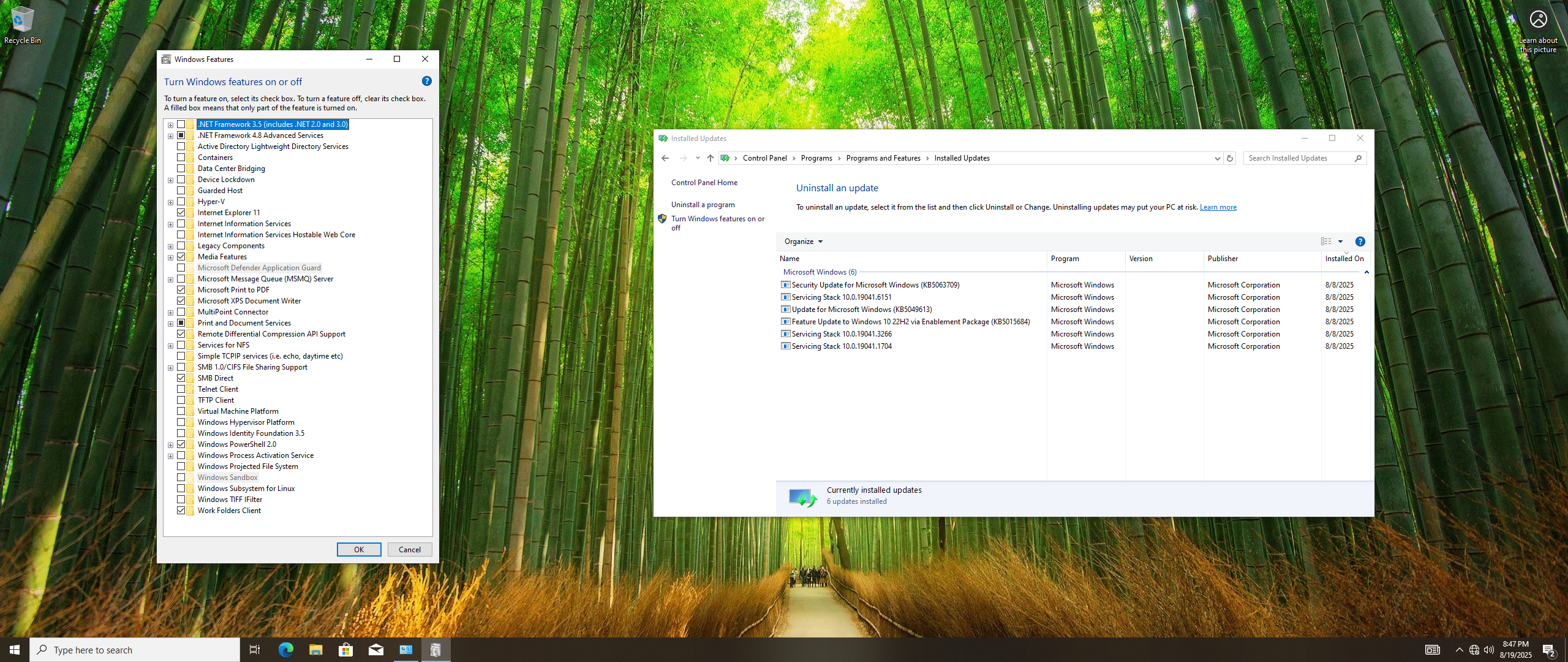Click the Up one level arrow in Installed Updates
Viewport: 1568px width, 662px height.
[x=710, y=158]
